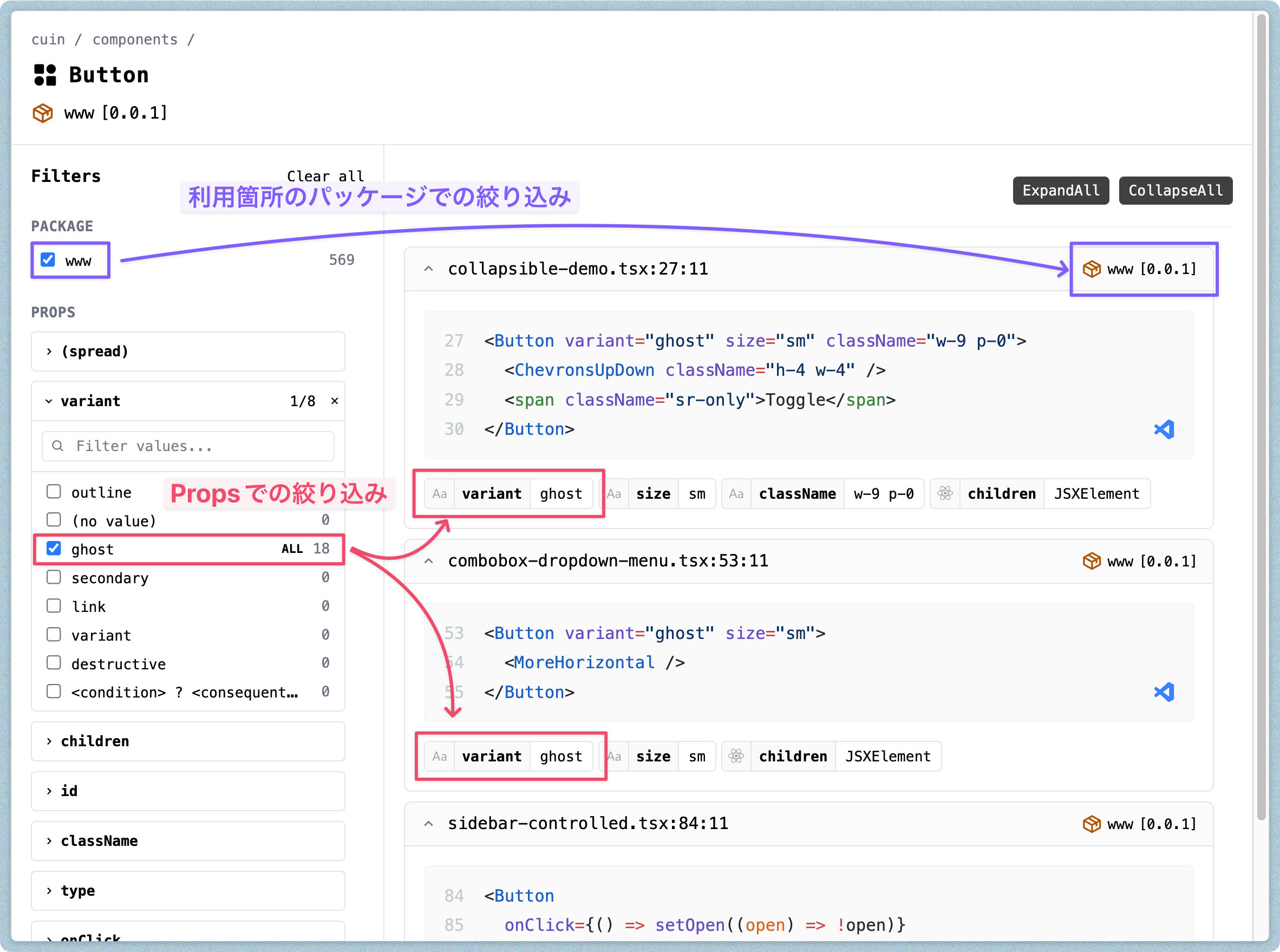Check the secondary variant value

[54, 577]
